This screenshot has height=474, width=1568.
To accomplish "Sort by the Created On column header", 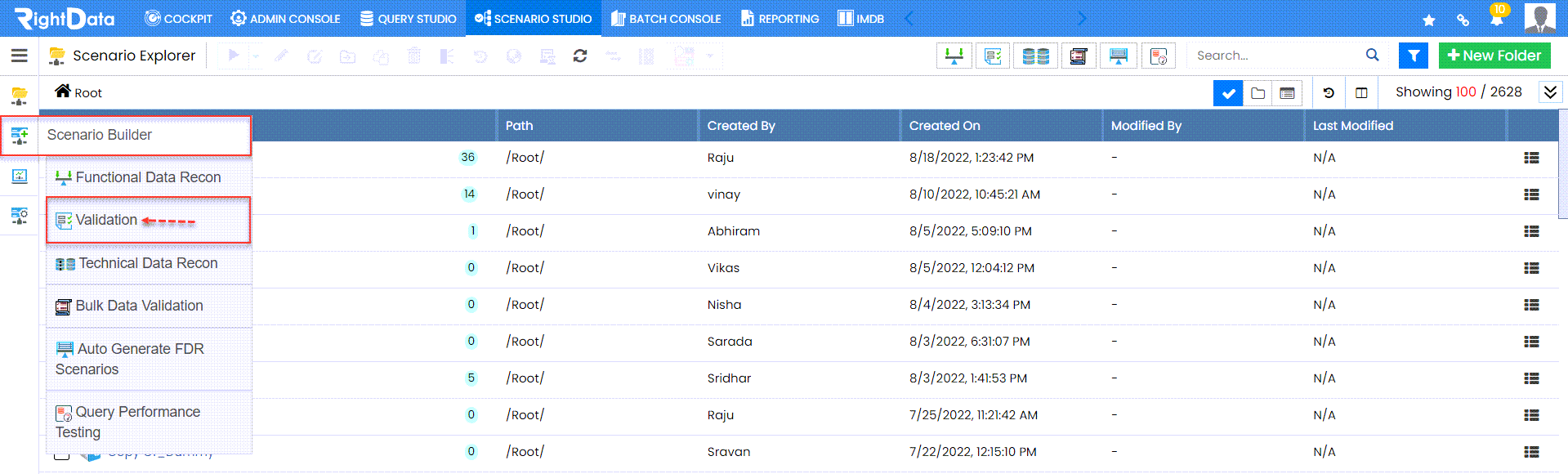I will 945,126.
